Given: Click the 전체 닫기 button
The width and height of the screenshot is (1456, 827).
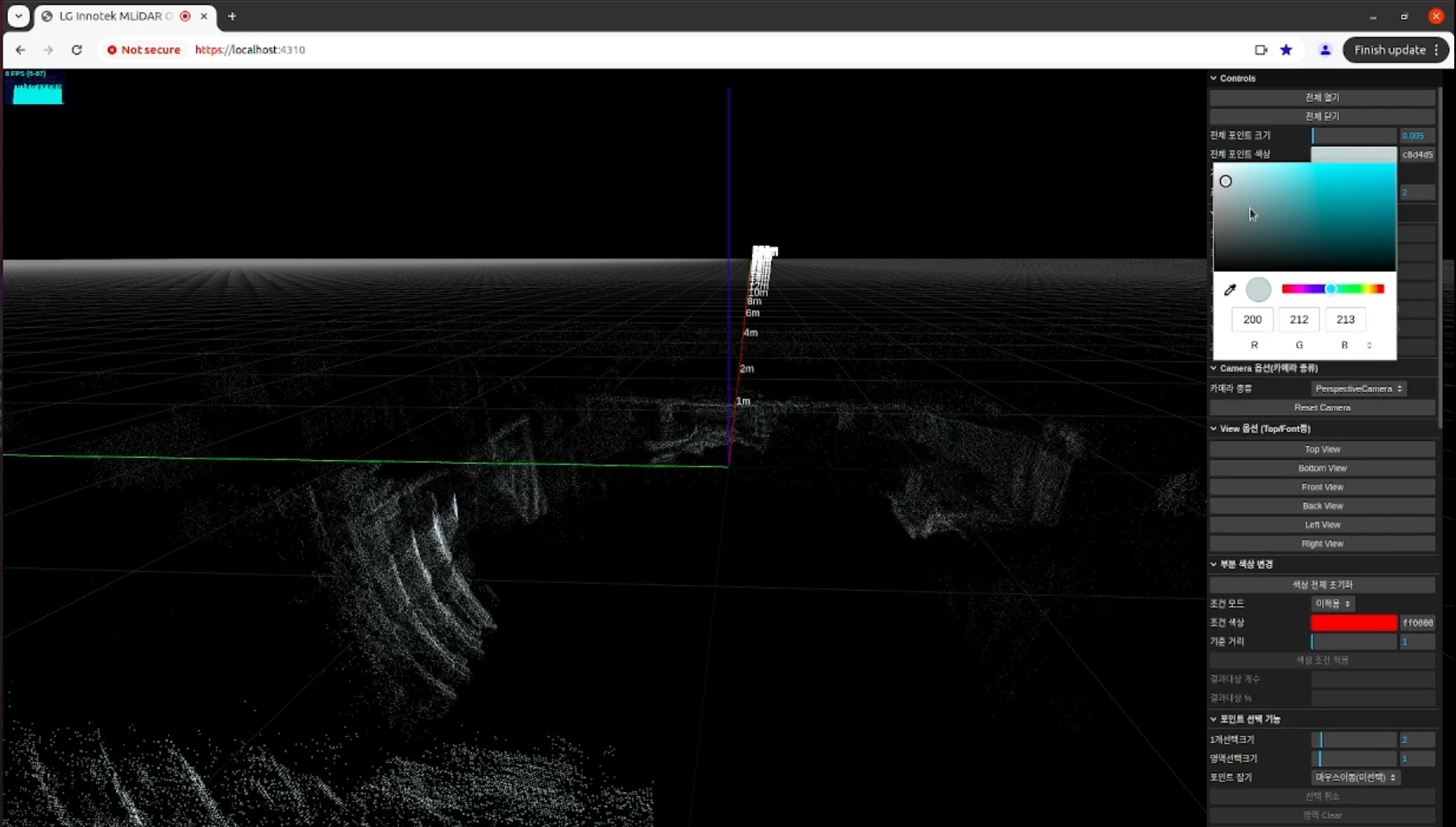Looking at the screenshot, I should pos(1322,116).
